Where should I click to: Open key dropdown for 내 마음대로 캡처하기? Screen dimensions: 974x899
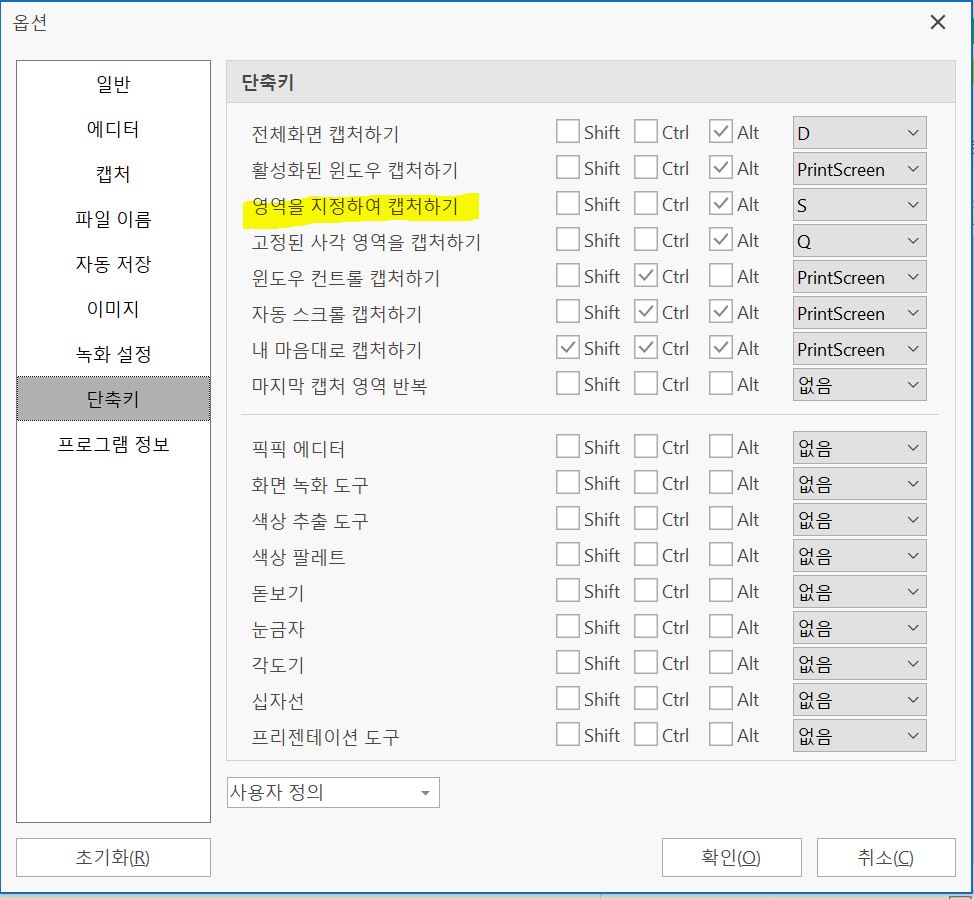tap(860, 349)
